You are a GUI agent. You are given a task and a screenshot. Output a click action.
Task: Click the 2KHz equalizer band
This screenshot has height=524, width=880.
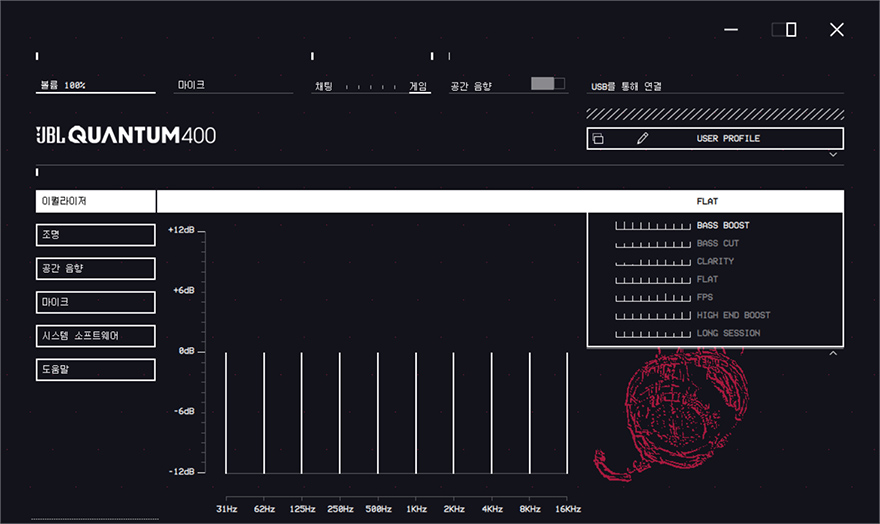pyautogui.click(x=453, y=413)
